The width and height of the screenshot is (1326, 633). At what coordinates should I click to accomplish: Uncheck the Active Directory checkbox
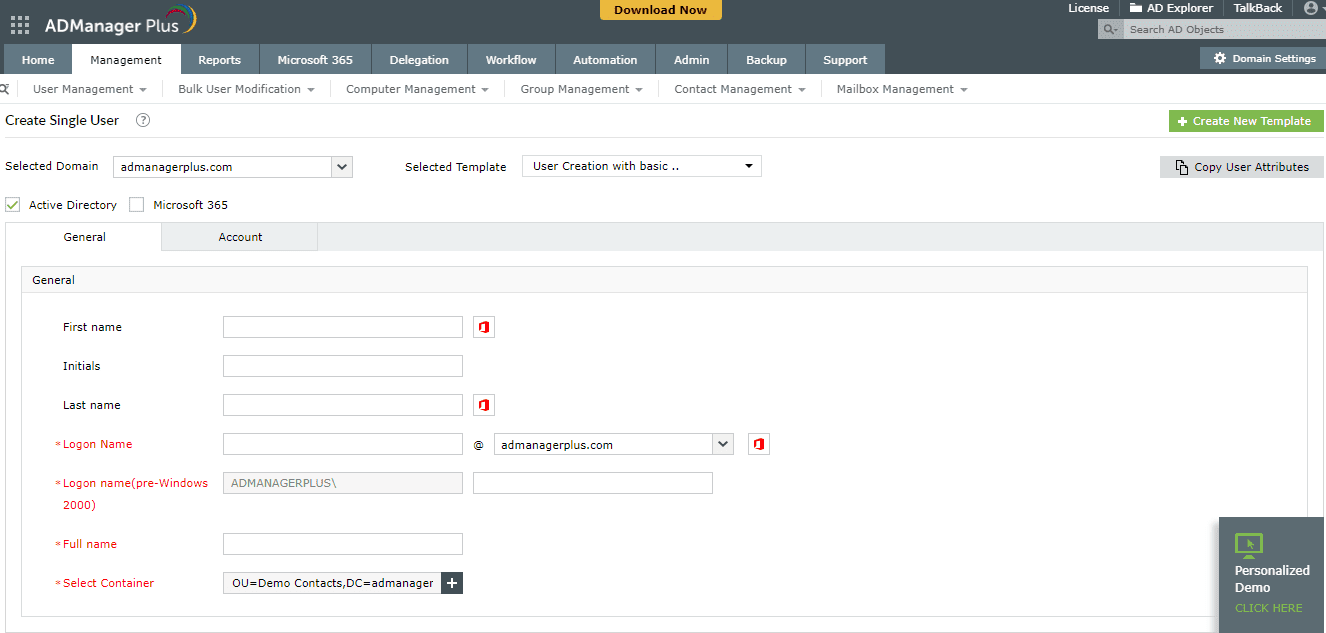pyautogui.click(x=13, y=205)
